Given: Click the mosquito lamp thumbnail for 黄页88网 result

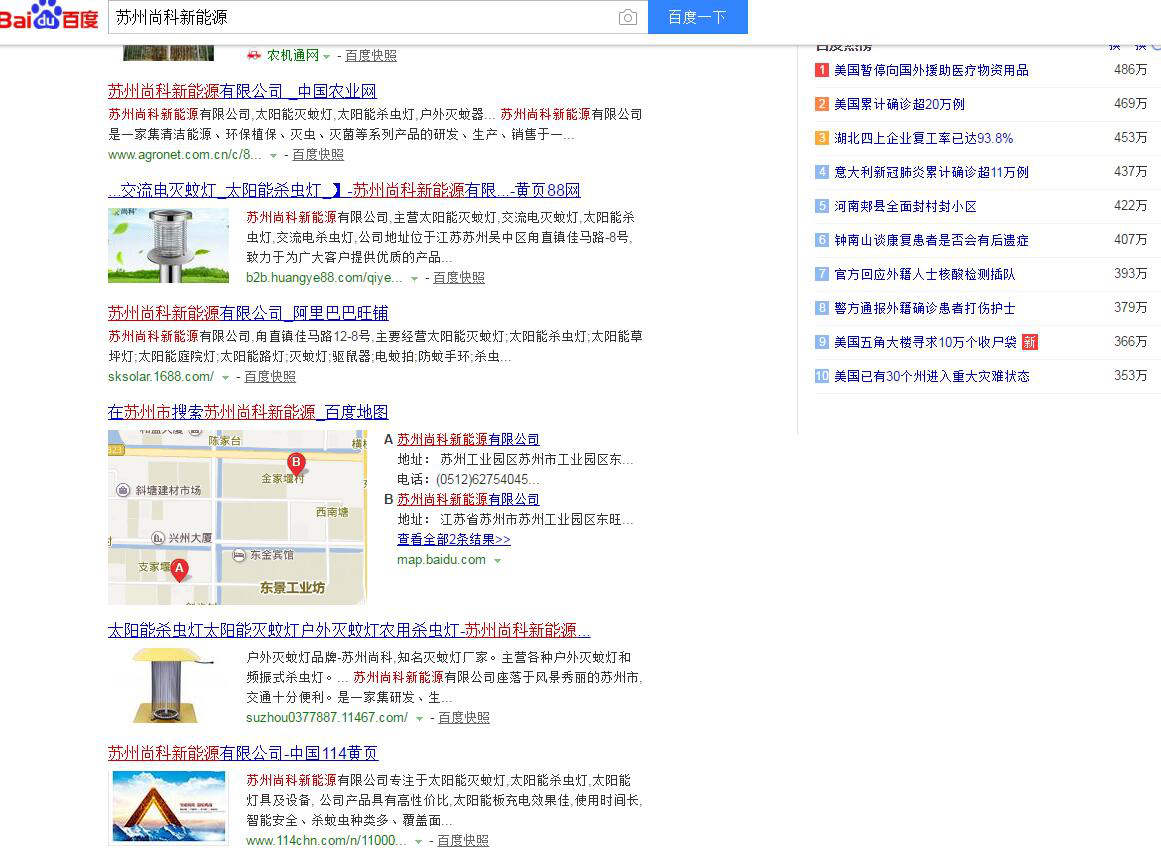Looking at the screenshot, I should (x=168, y=246).
